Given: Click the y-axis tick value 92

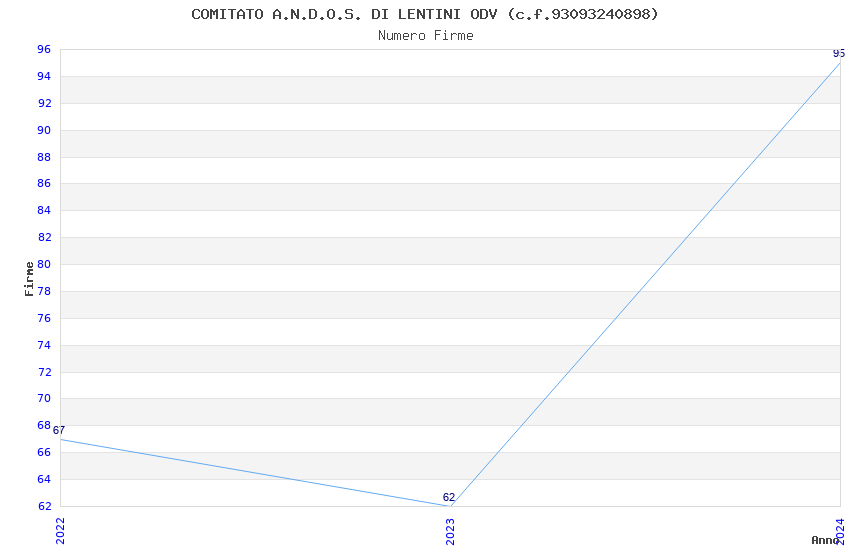Looking at the screenshot, I should click(x=44, y=103).
